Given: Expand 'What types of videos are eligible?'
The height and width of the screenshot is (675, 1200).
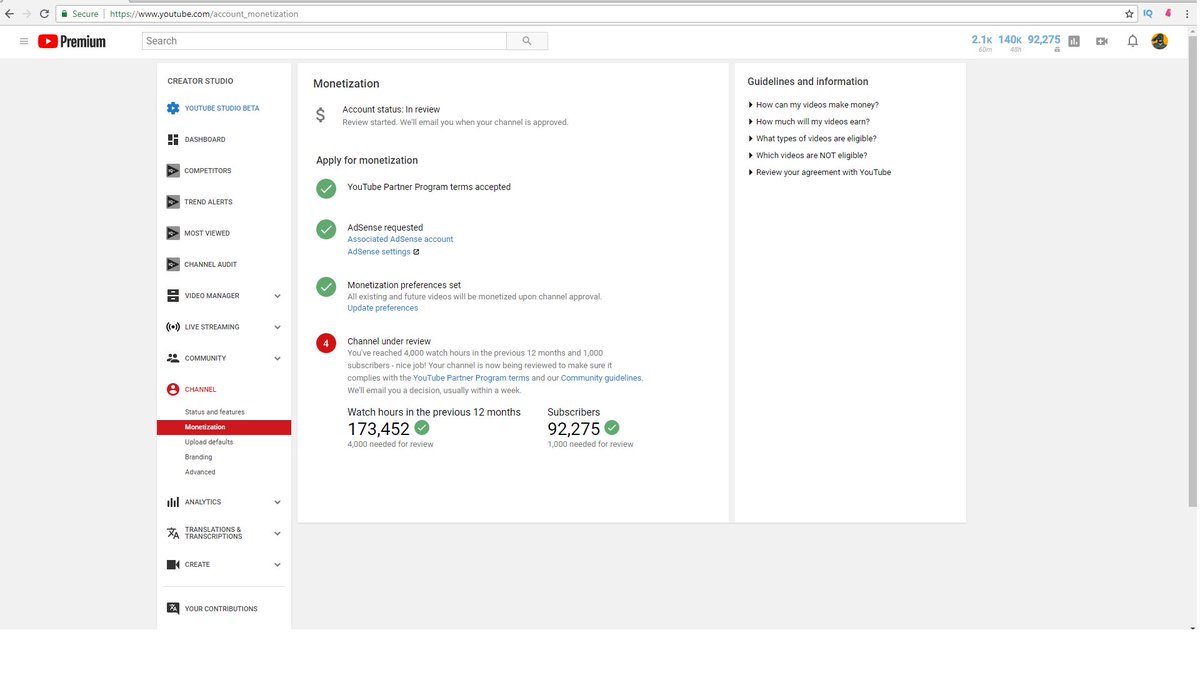Looking at the screenshot, I should click(x=812, y=139).
